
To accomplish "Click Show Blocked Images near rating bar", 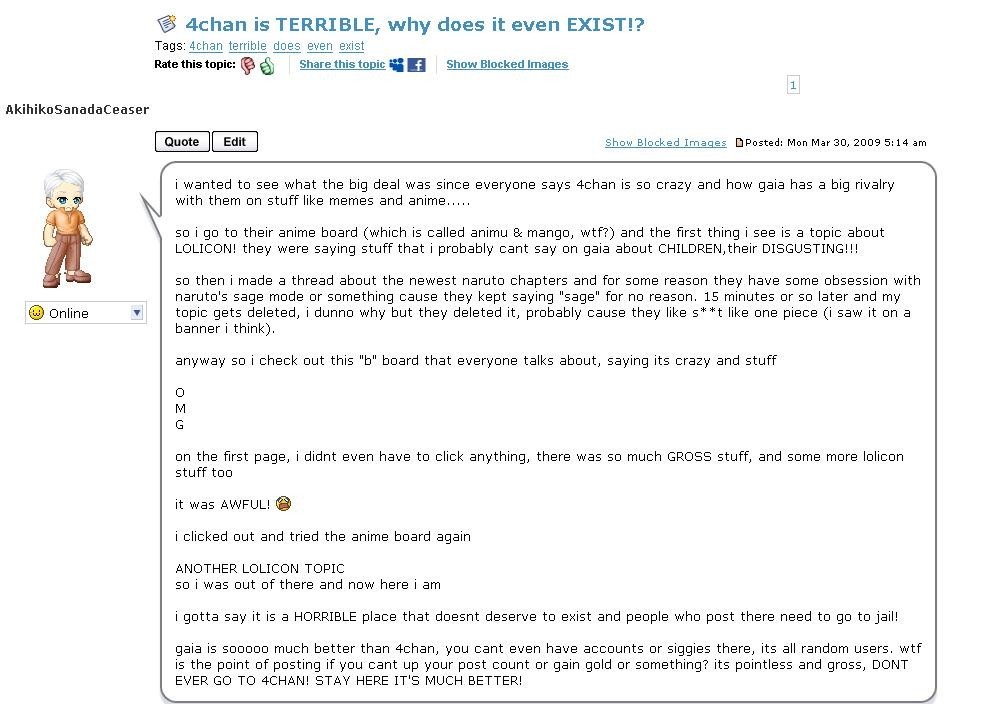I will coord(507,64).
